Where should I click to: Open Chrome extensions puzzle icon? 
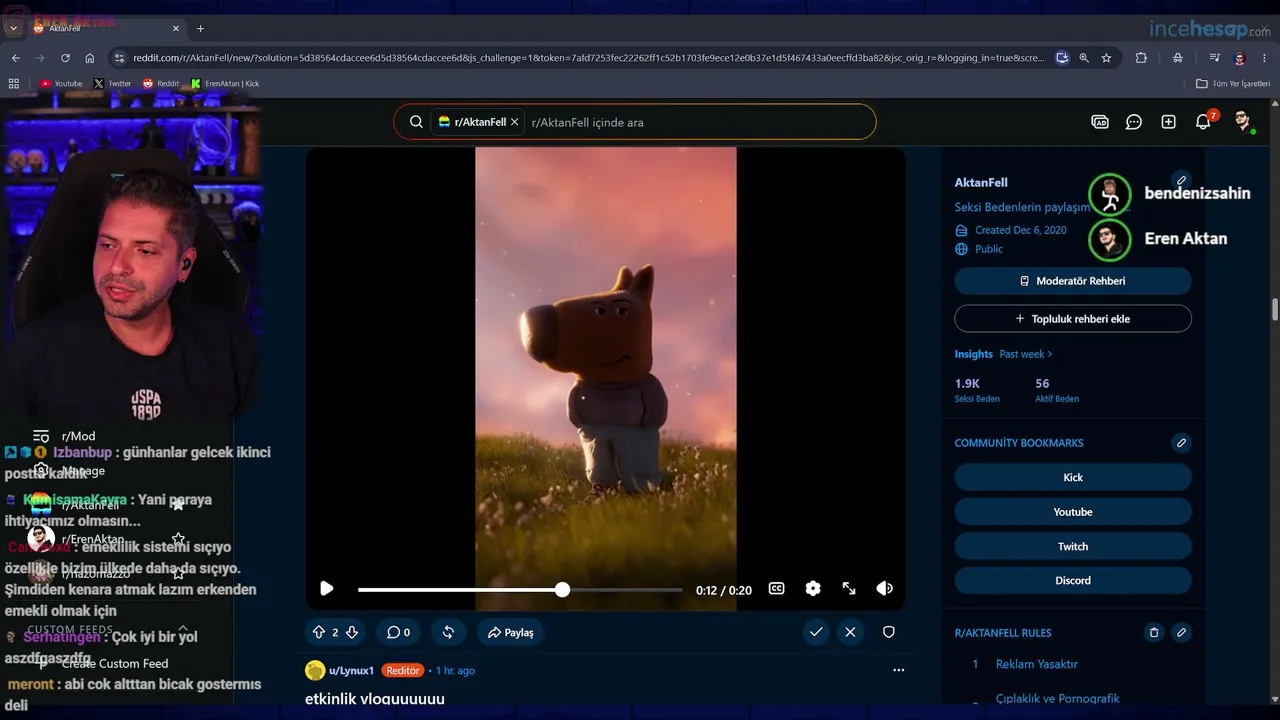pyautogui.click(x=1141, y=58)
